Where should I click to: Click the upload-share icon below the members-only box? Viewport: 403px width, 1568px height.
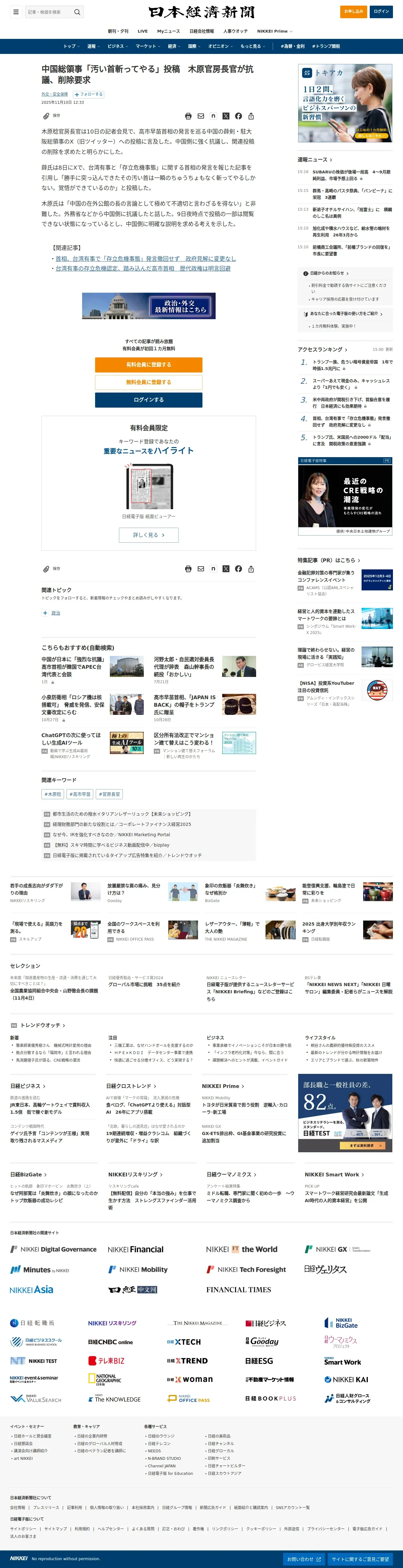point(250,568)
